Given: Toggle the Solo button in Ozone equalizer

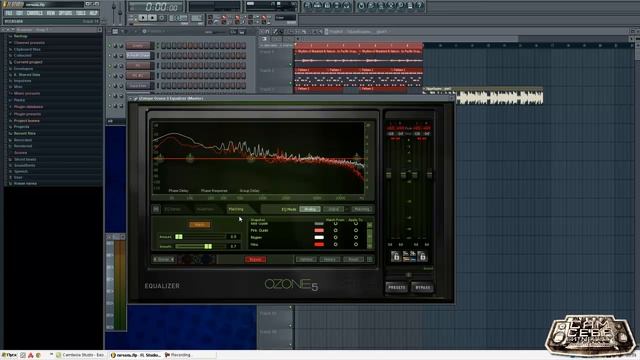Looking at the screenshot, I should click(164, 260).
